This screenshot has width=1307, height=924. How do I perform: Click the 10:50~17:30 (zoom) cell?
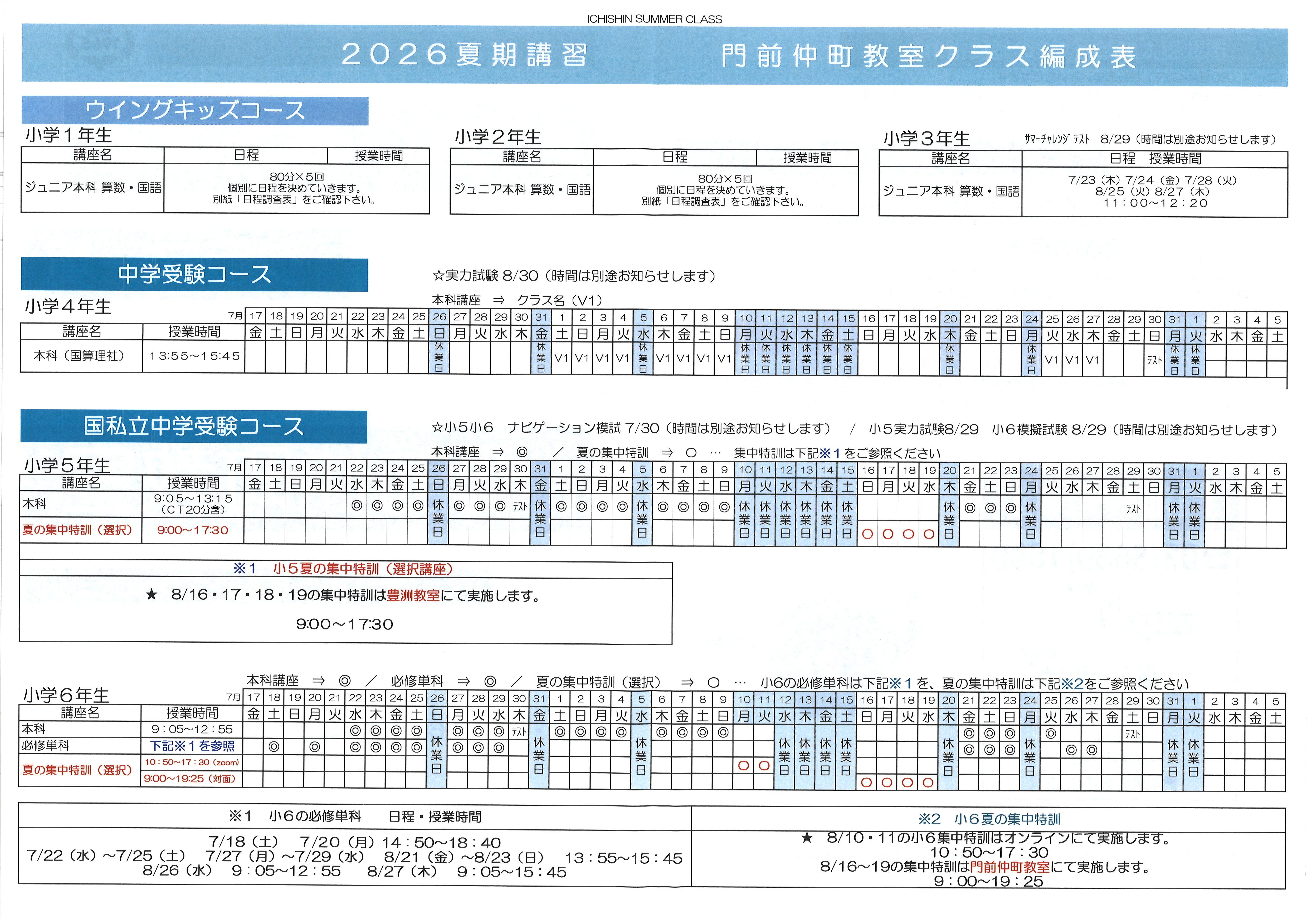192,763
